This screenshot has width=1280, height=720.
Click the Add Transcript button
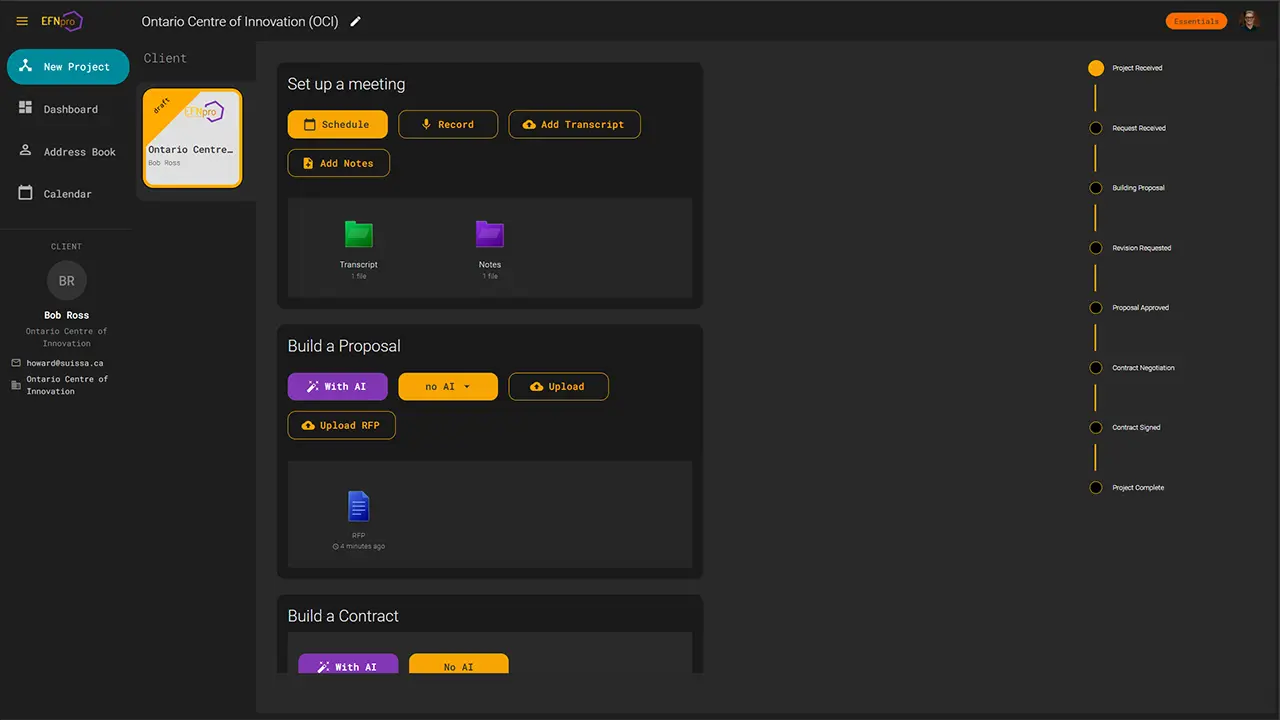point(574,125)
